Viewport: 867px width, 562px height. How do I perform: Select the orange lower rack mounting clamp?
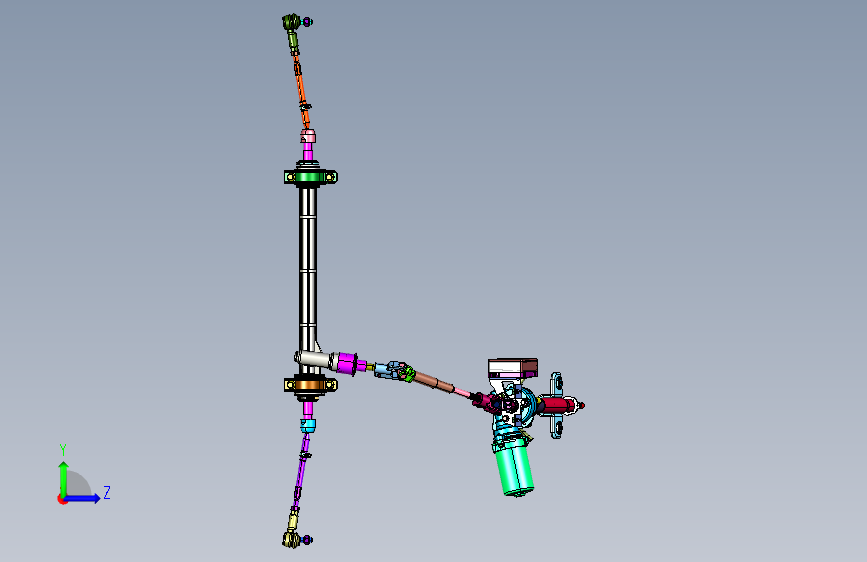[x=310, y=384]
